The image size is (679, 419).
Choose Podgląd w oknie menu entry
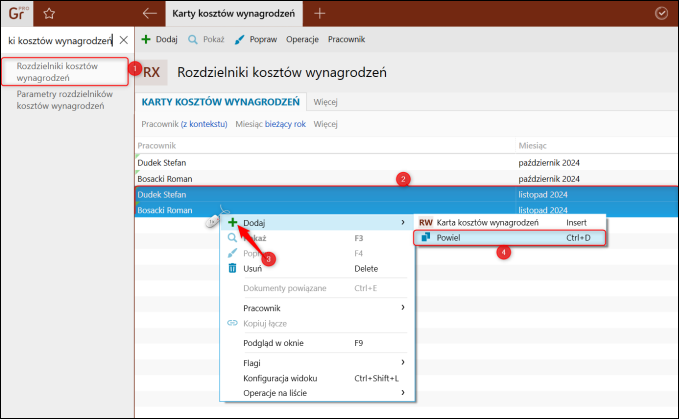[317, 343]
